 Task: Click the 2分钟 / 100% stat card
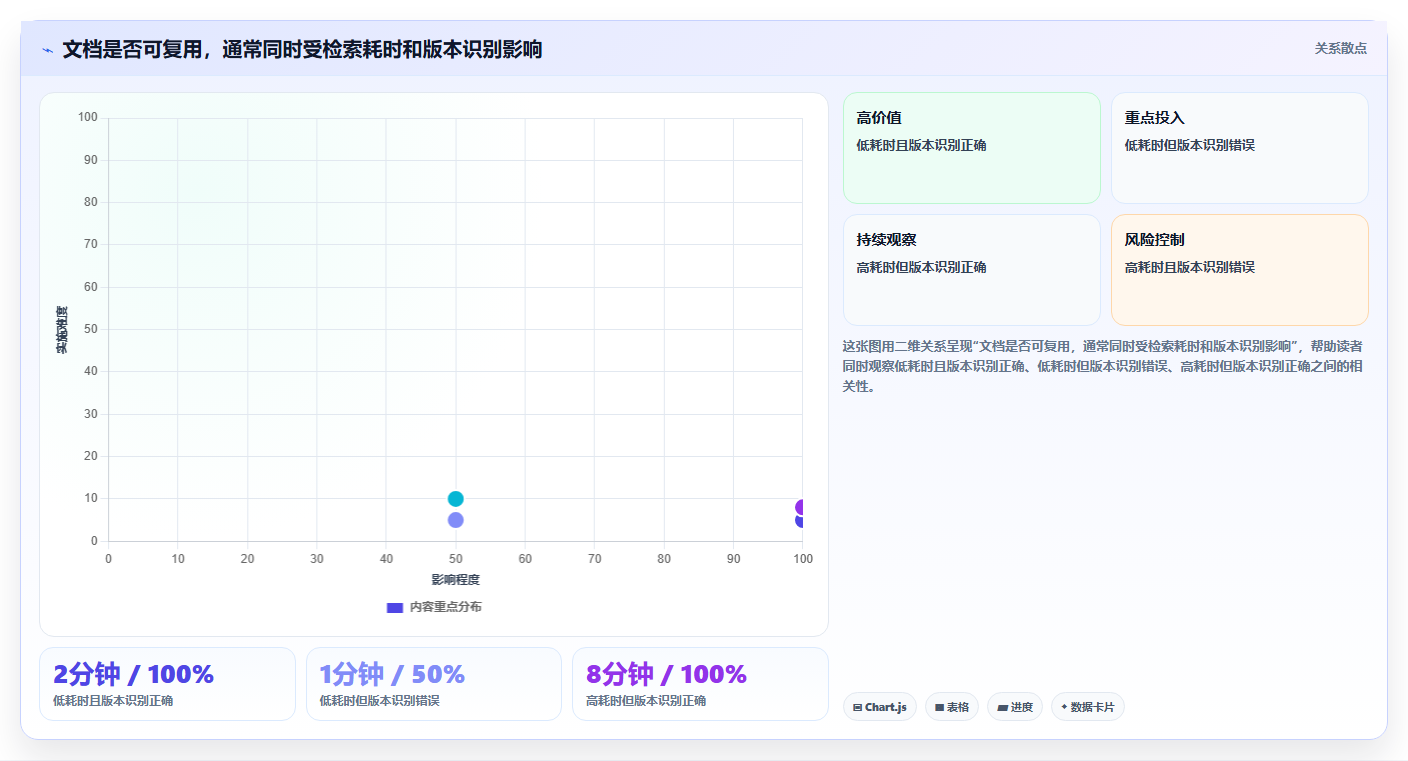167,684
